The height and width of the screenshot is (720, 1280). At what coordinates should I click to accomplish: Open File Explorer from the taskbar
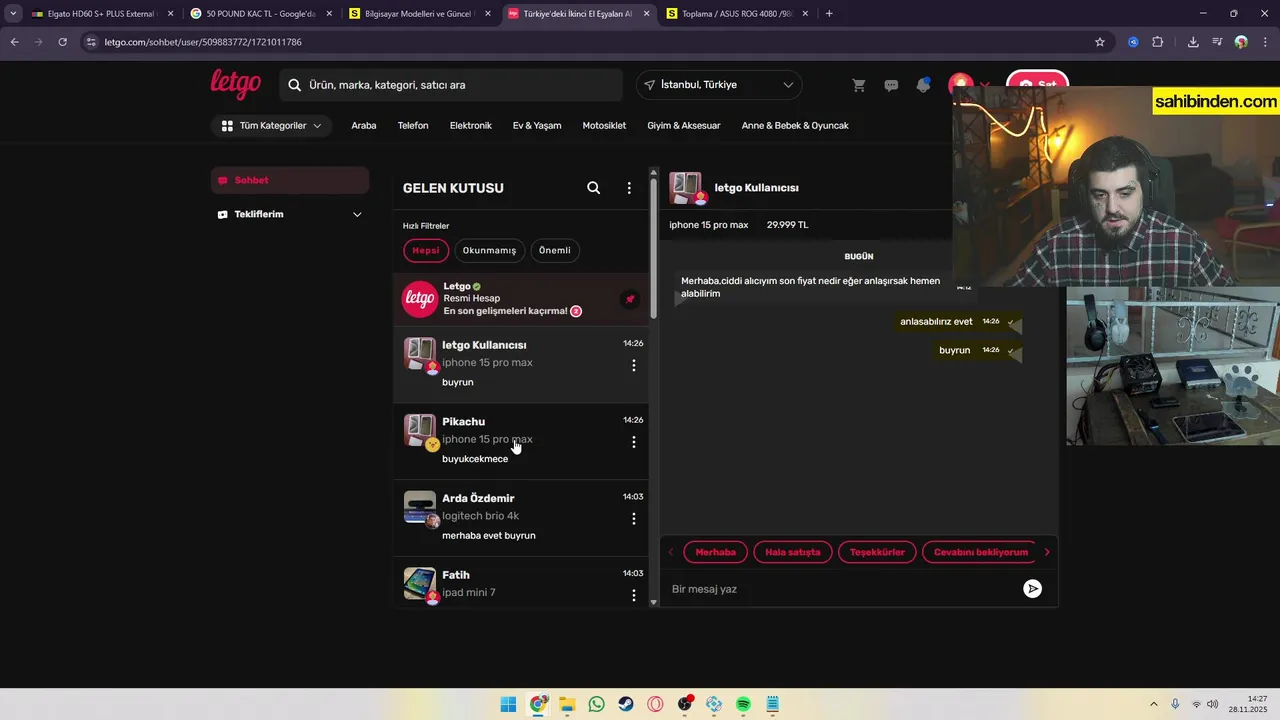point(567,704)
